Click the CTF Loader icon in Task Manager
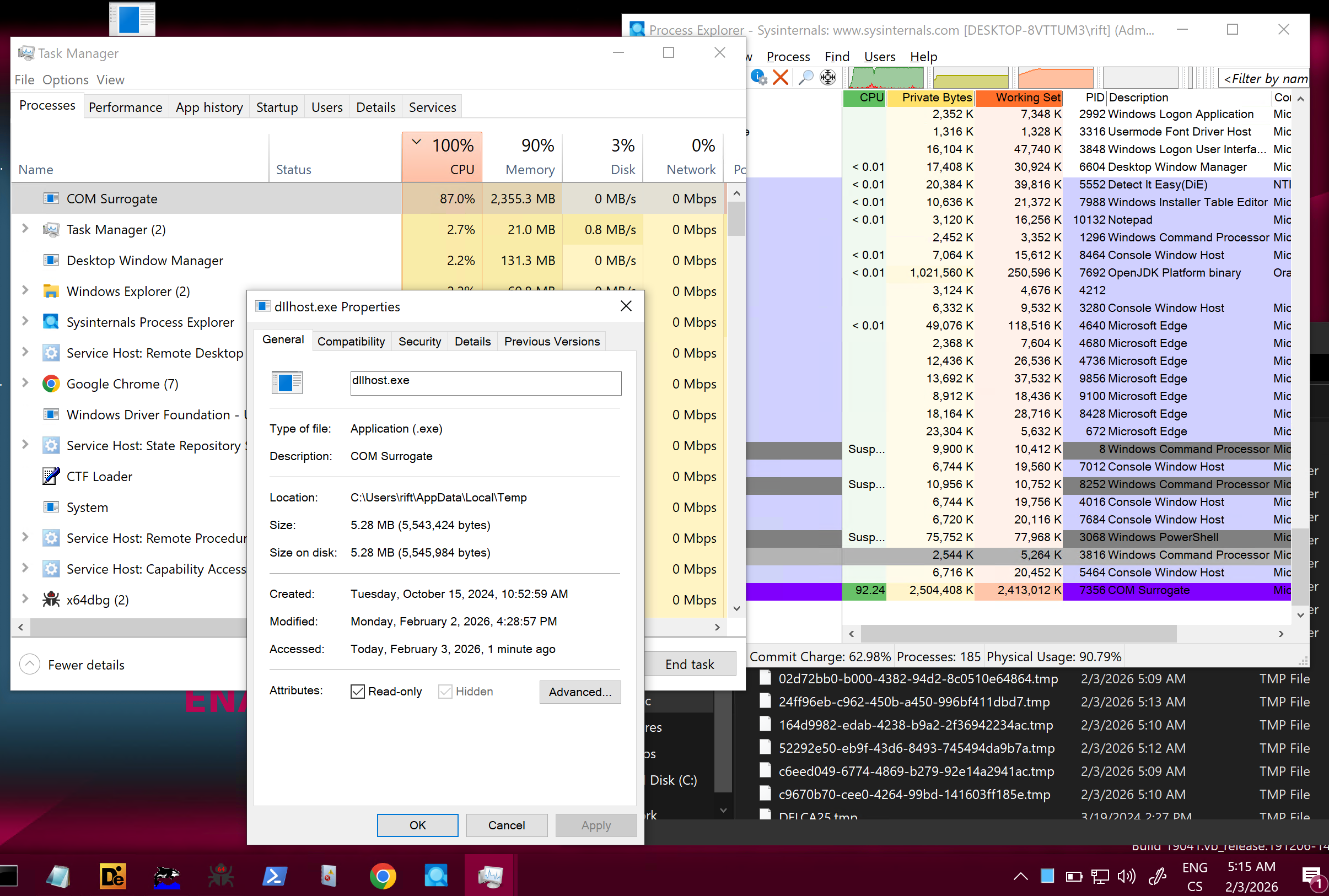This screenshot has width=1329, height=896. [x=51, y=476]
